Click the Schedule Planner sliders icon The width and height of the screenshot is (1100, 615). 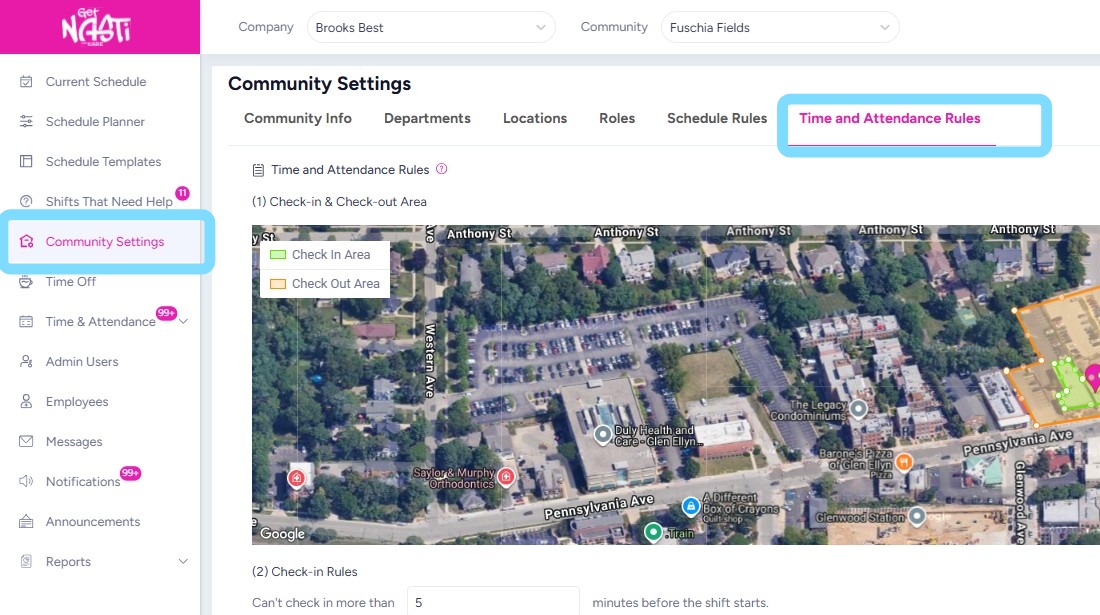(x=26, y=121)
